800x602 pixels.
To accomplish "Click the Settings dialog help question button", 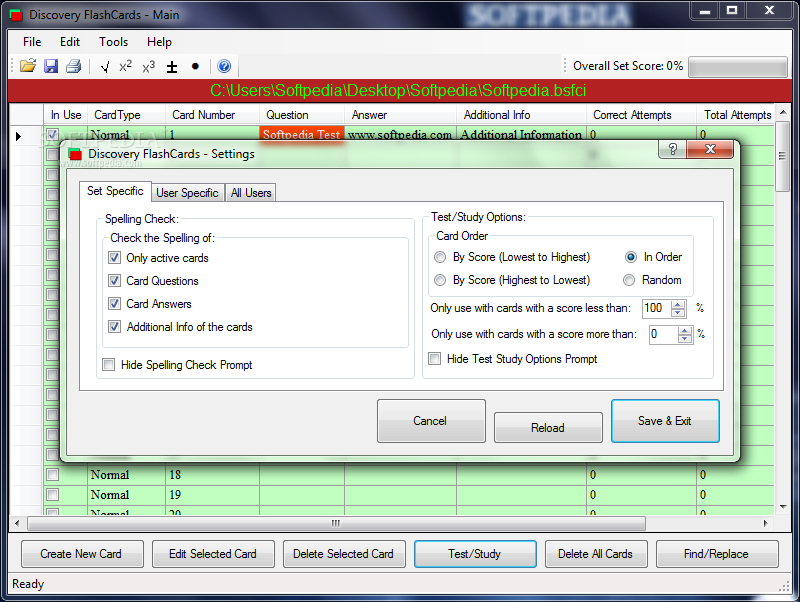I will point(672,149).
